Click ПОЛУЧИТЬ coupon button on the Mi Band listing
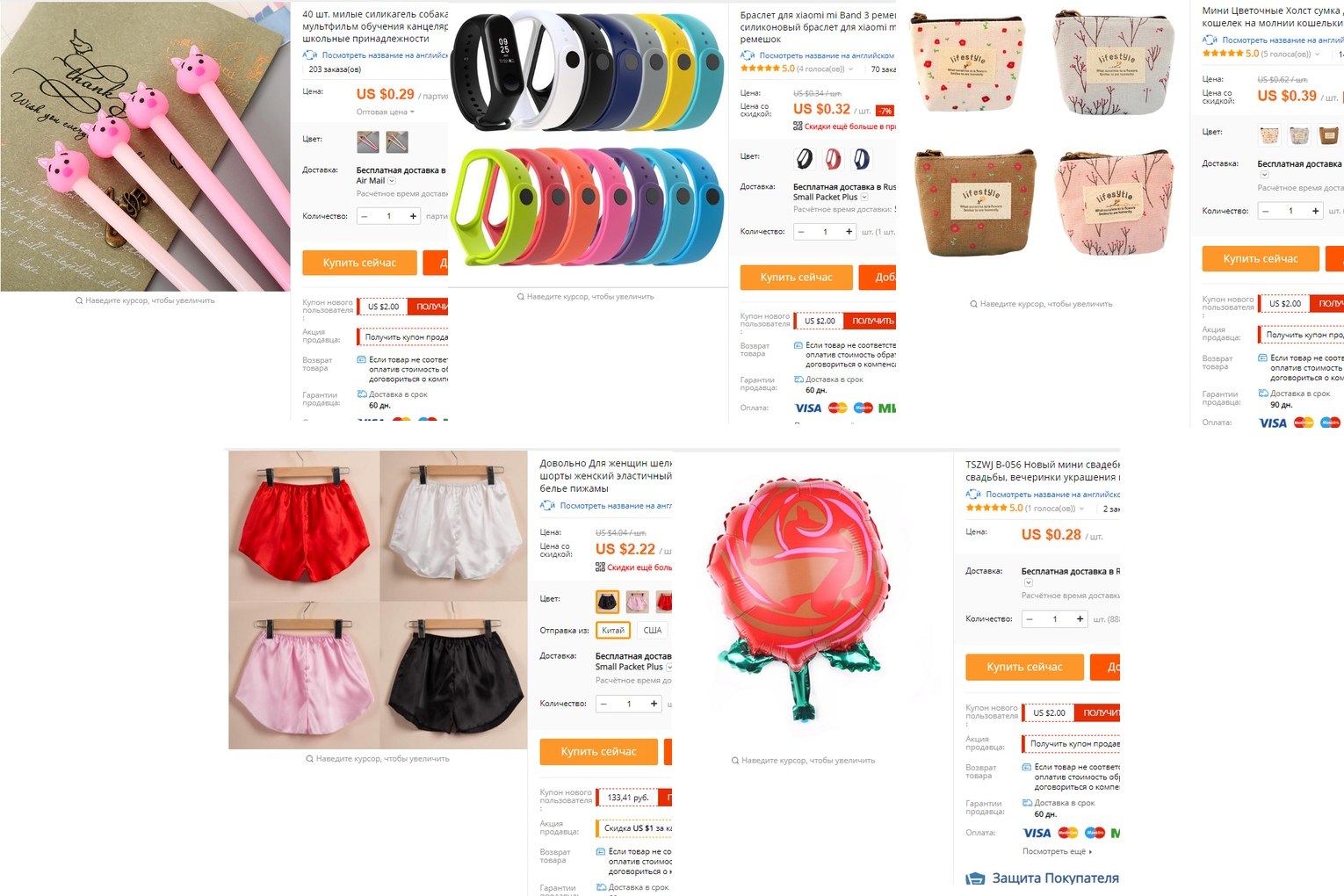 point(873,322)
